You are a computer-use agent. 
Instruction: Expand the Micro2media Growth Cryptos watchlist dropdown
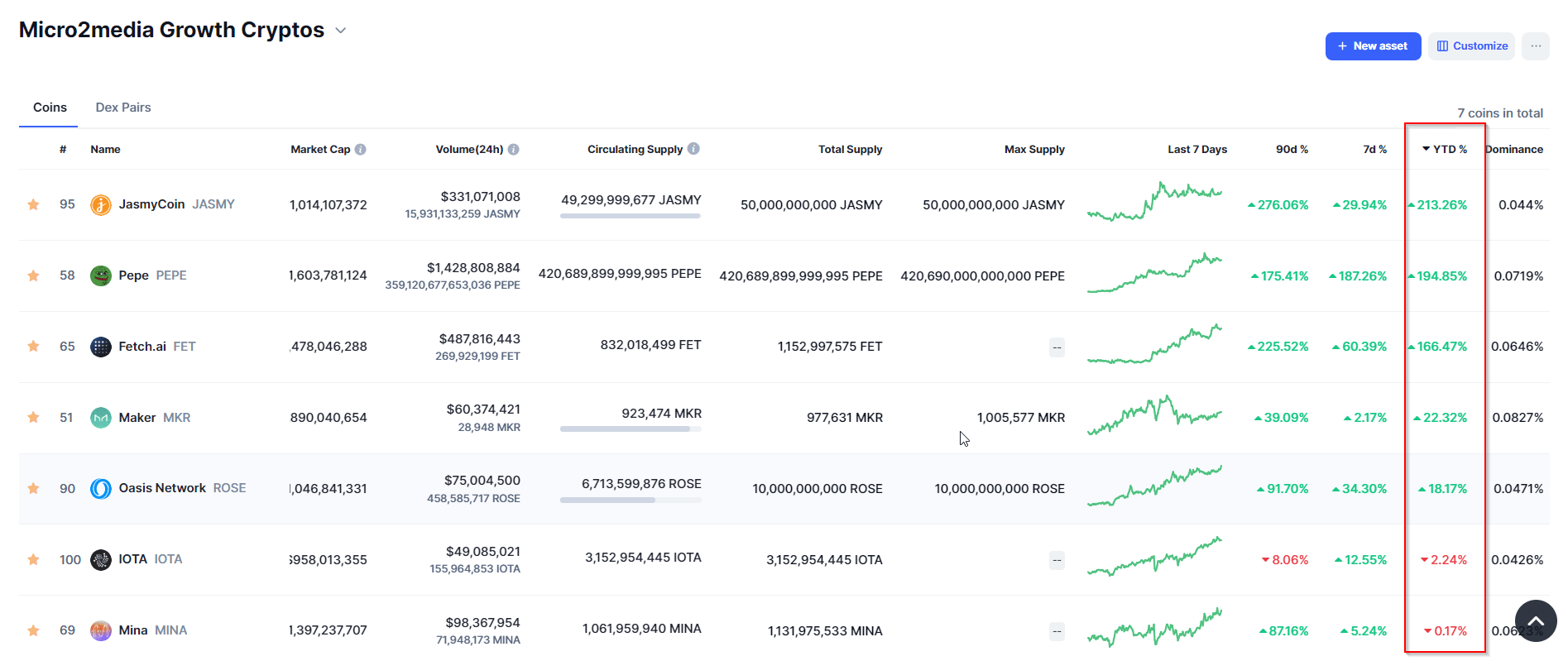340,31
